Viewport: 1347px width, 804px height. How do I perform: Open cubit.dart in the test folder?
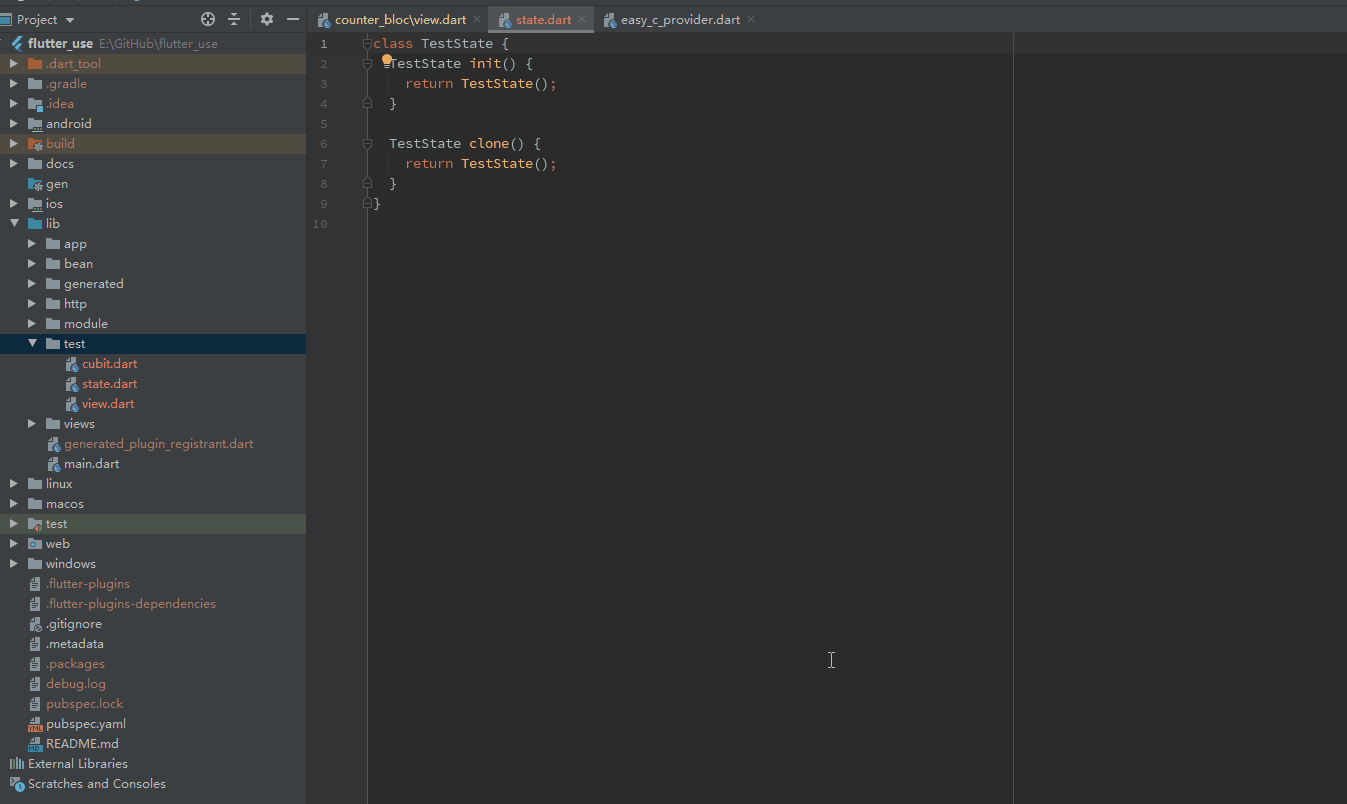[109, 364]
